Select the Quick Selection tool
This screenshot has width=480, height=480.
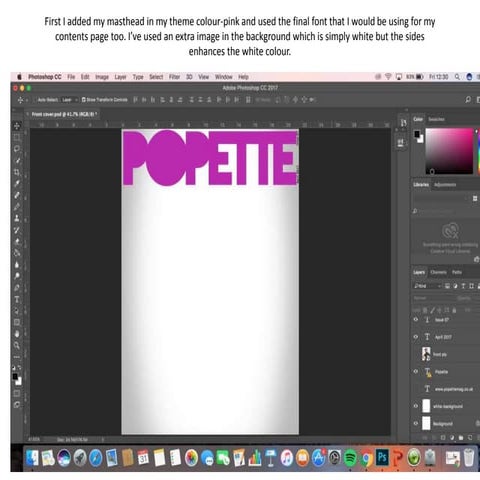(17, 160)
